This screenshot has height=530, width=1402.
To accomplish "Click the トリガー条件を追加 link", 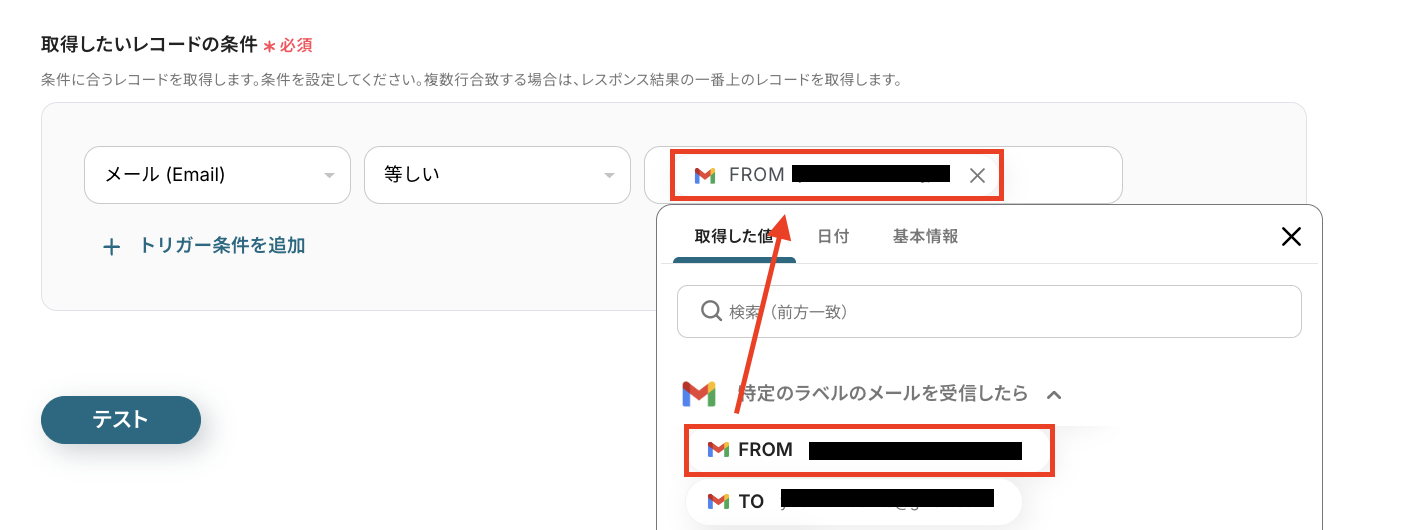I will click(x=221, y=246).
